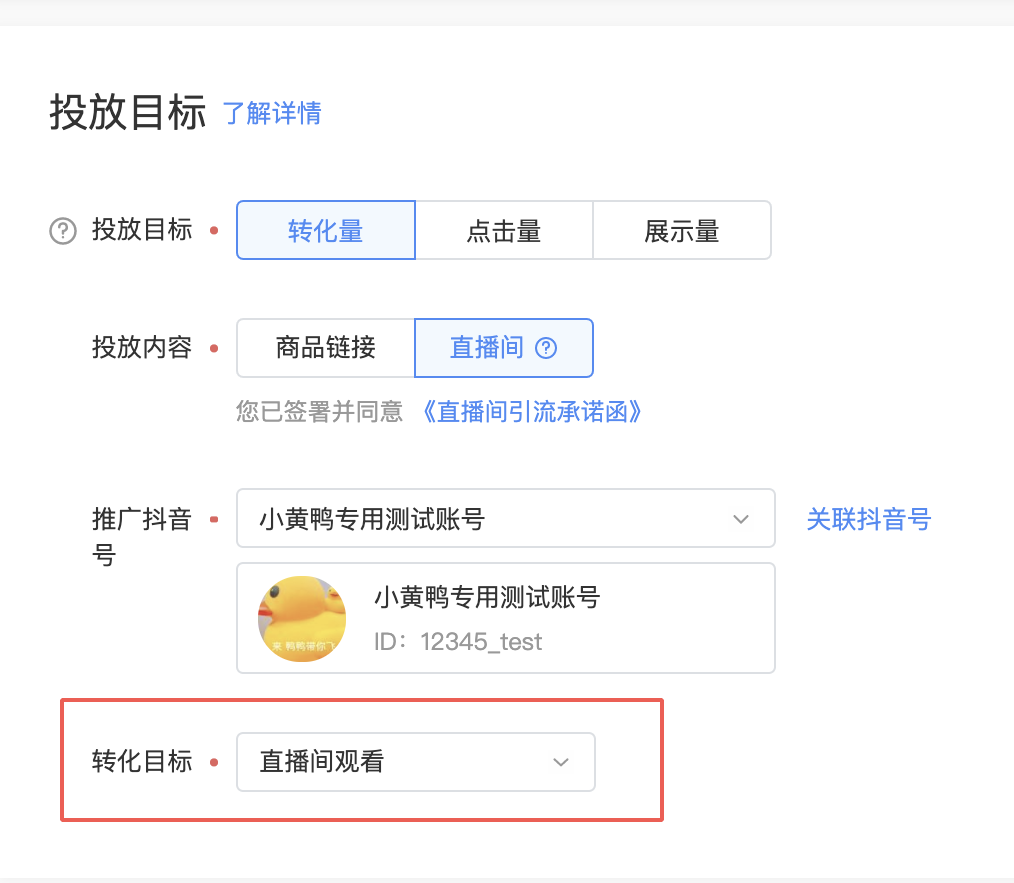Click the small yellow duck avatar thumbnail
This screenshot has width=1014, height=883.
[x=301, y=618]
